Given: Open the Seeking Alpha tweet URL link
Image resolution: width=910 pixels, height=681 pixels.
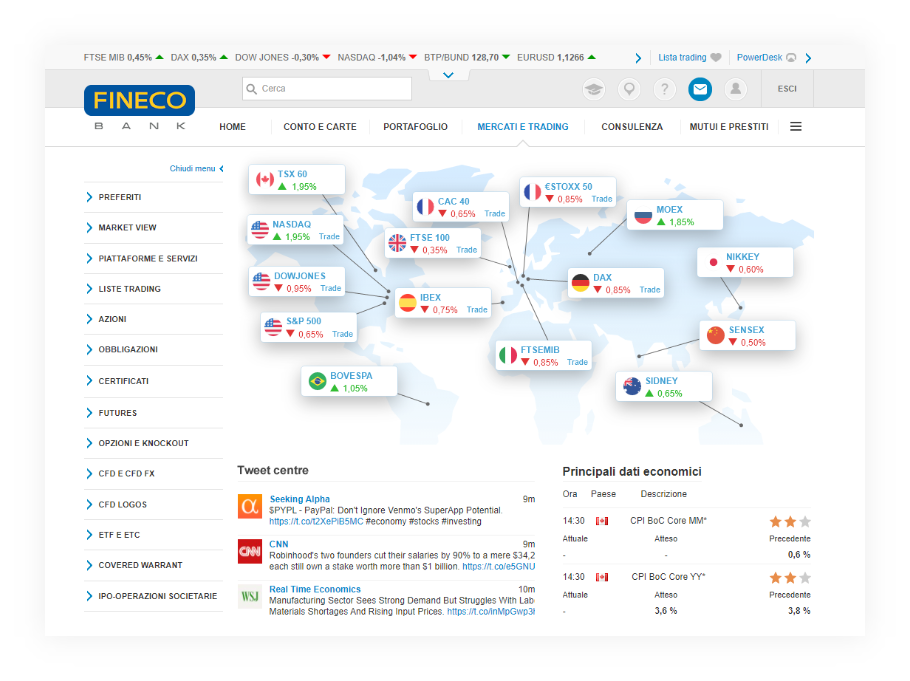Looking at the screenshot, I should click(316, 521).
